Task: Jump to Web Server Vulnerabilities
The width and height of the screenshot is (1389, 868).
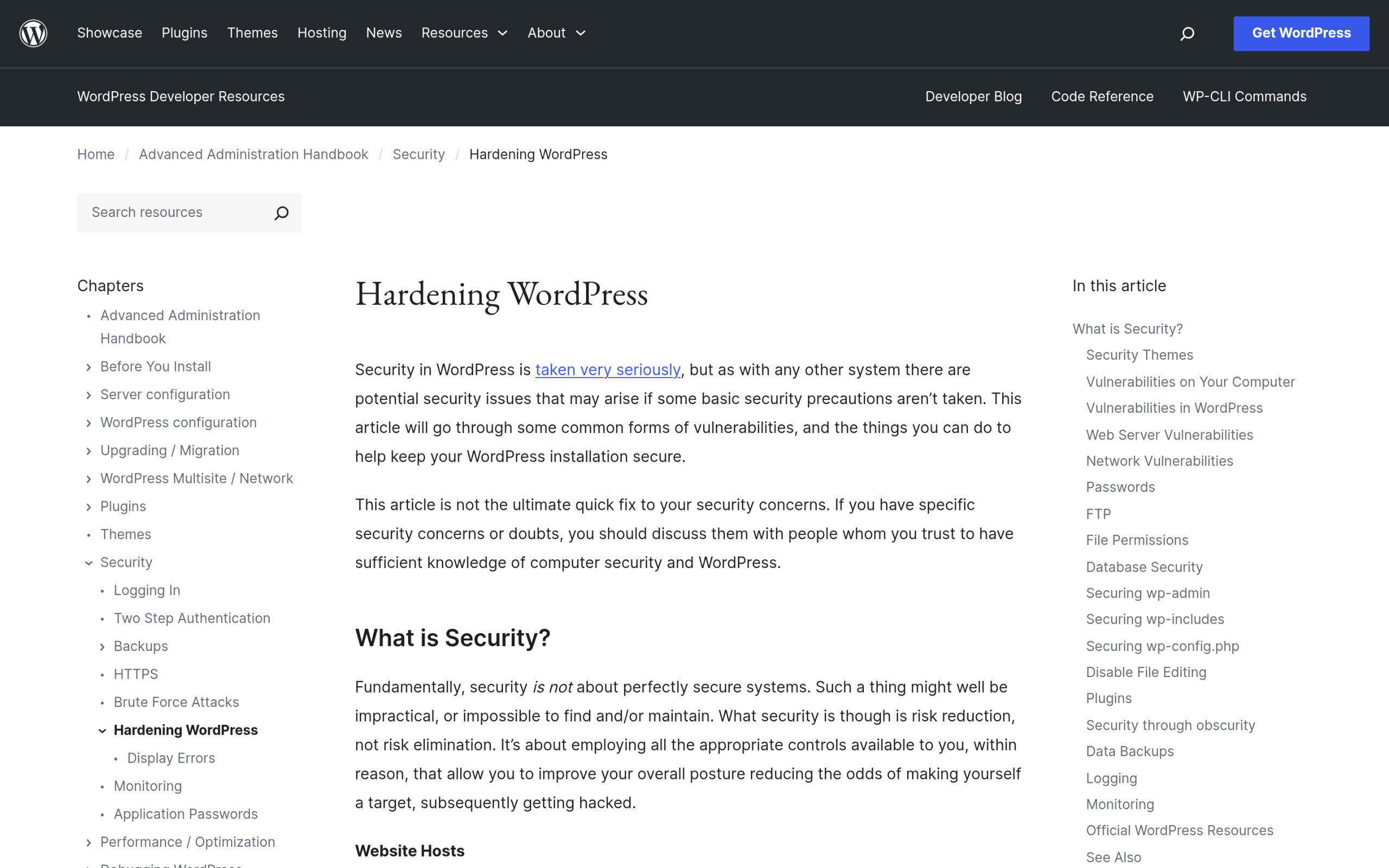Action: pyautogui.click(x=1169, y=435)
